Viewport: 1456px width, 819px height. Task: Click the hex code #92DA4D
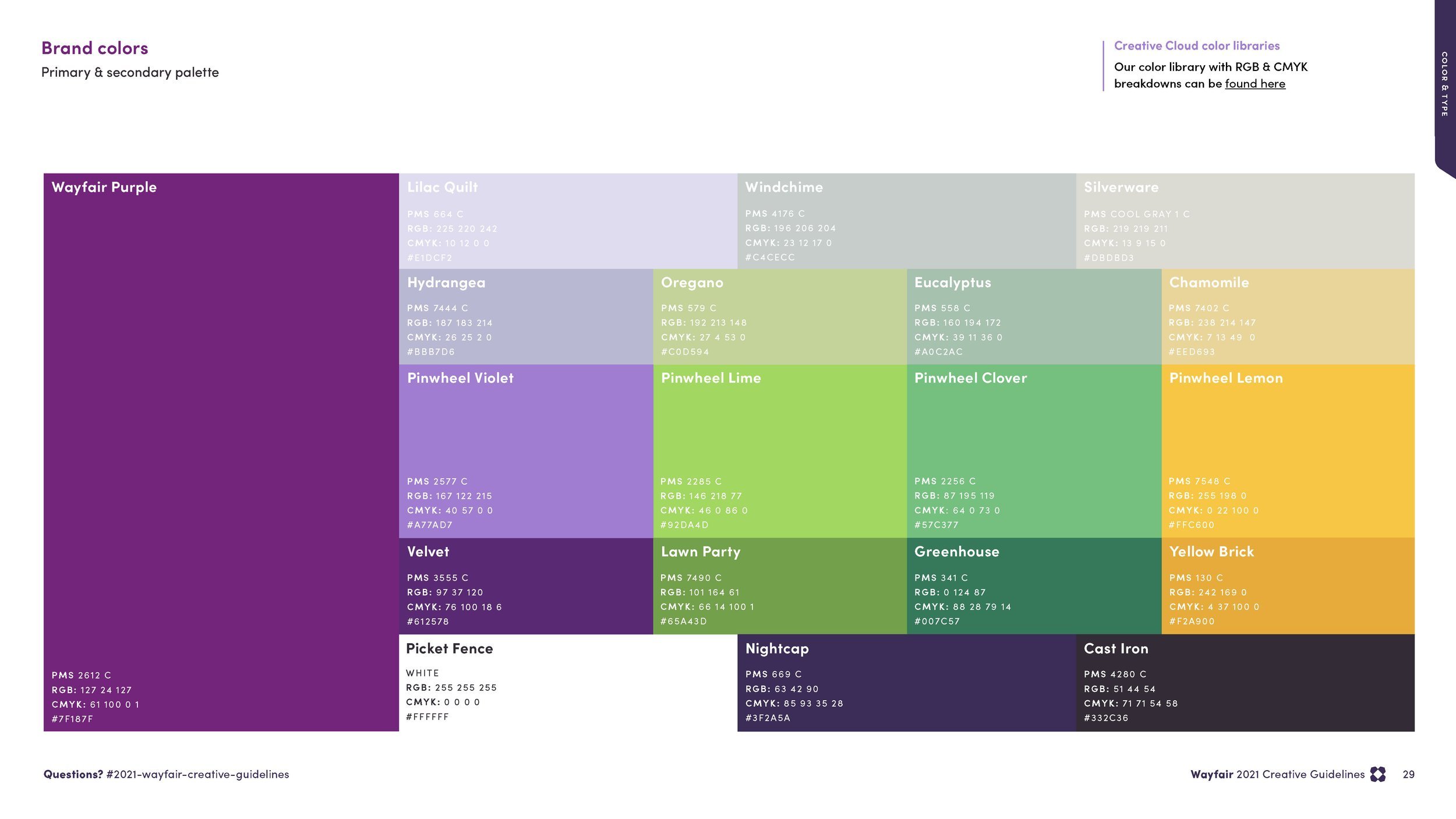[x=684, y=525]
